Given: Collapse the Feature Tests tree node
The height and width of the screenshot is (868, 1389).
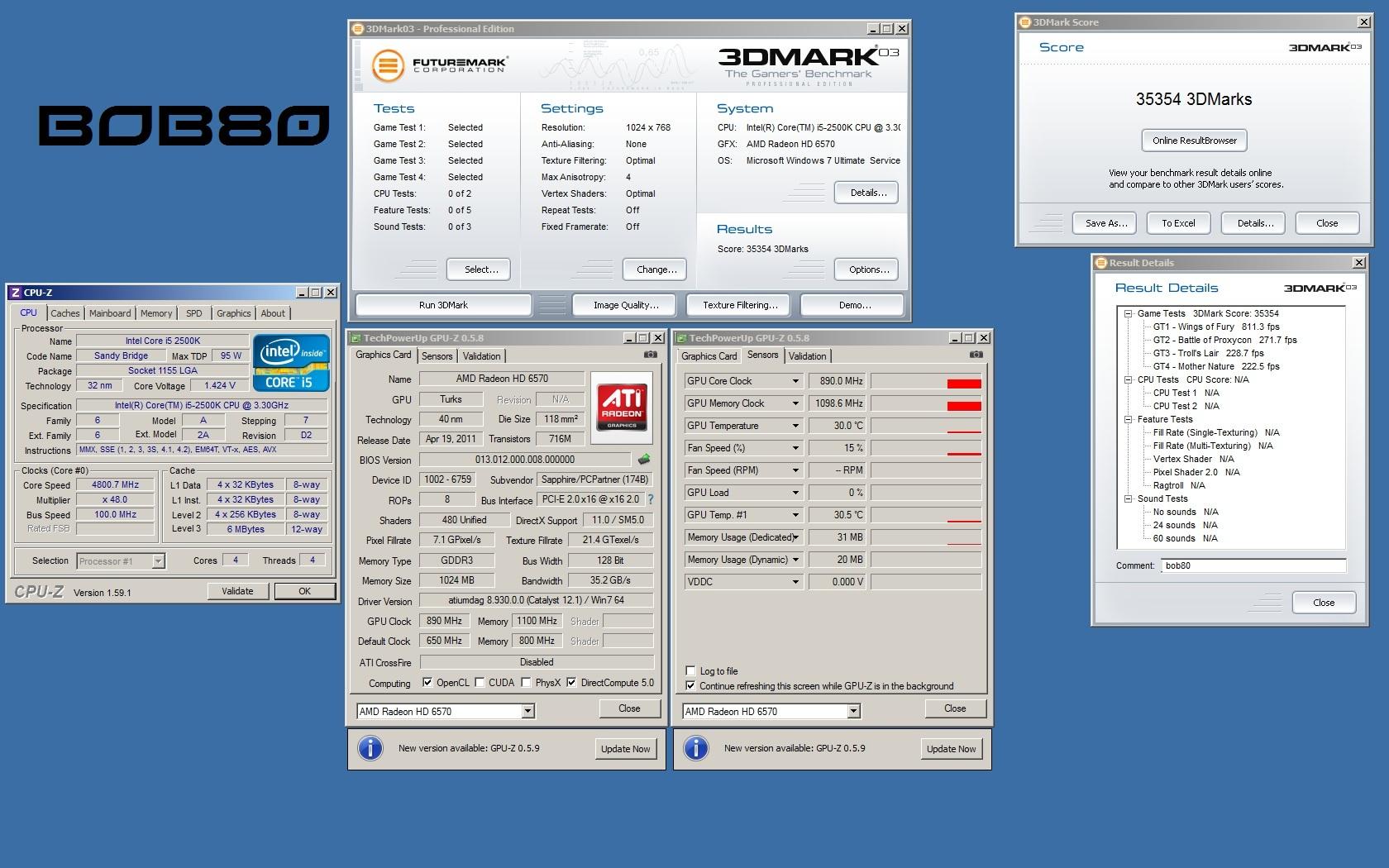Looking at the screenshot, I should [1128, 419].
